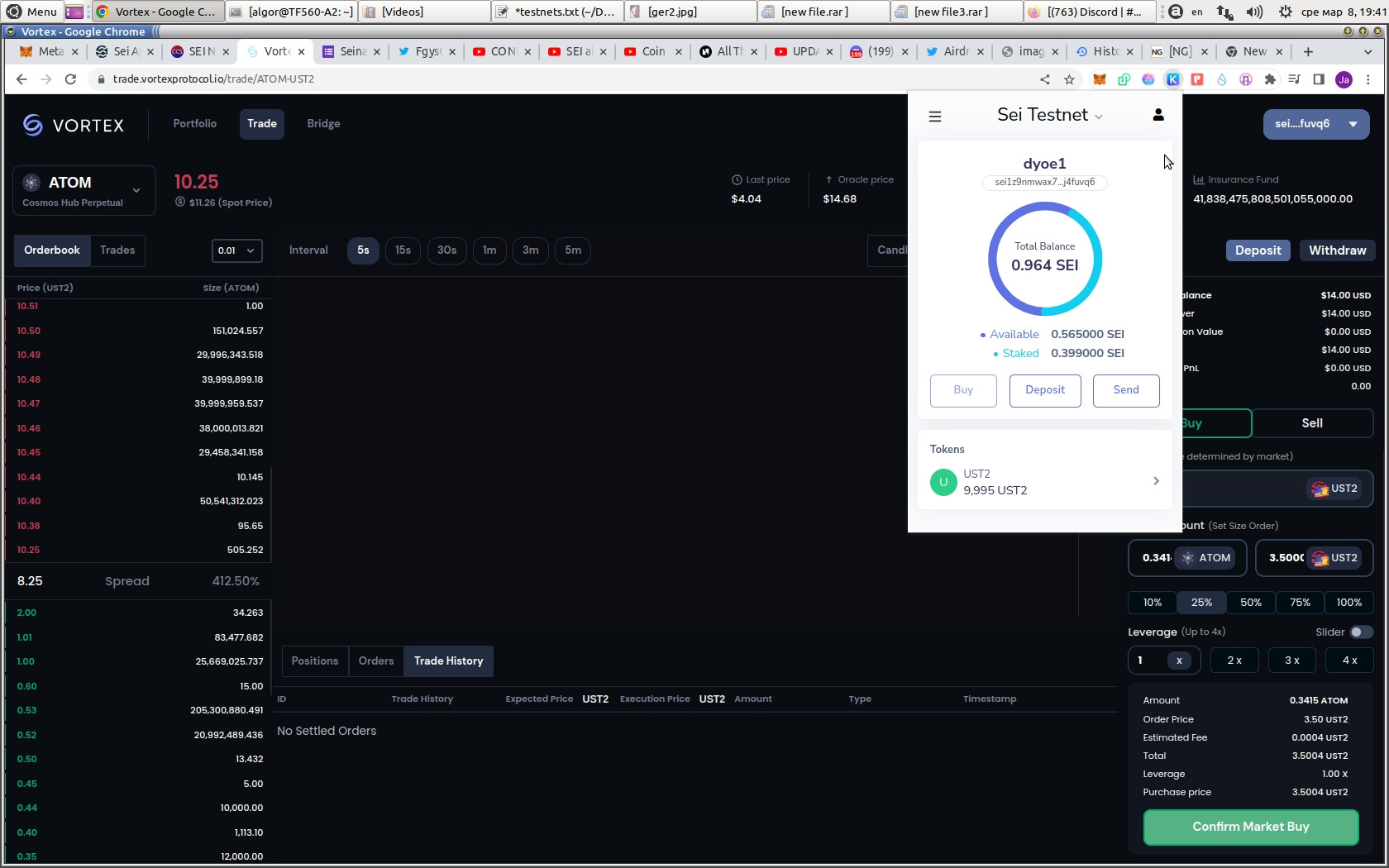Click the browser address bar URL

click(213, 79)
